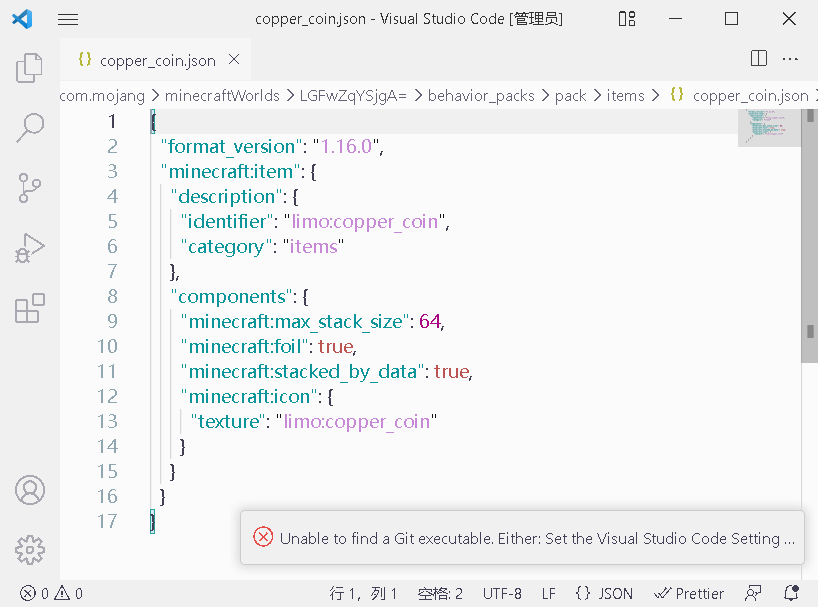818x607 pixels.
Task: Click the vertical editor scrollbar
Action: click(x=810, y=236)
